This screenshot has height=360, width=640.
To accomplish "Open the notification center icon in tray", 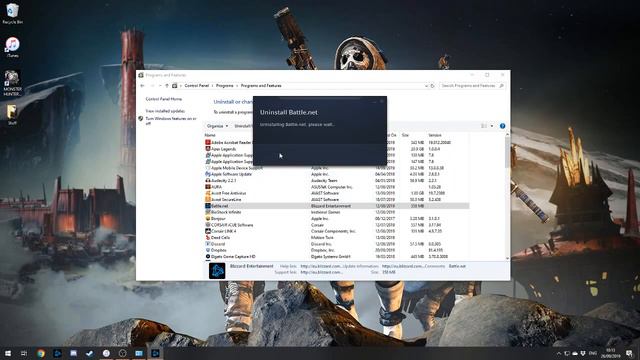I will pos(630,353).
